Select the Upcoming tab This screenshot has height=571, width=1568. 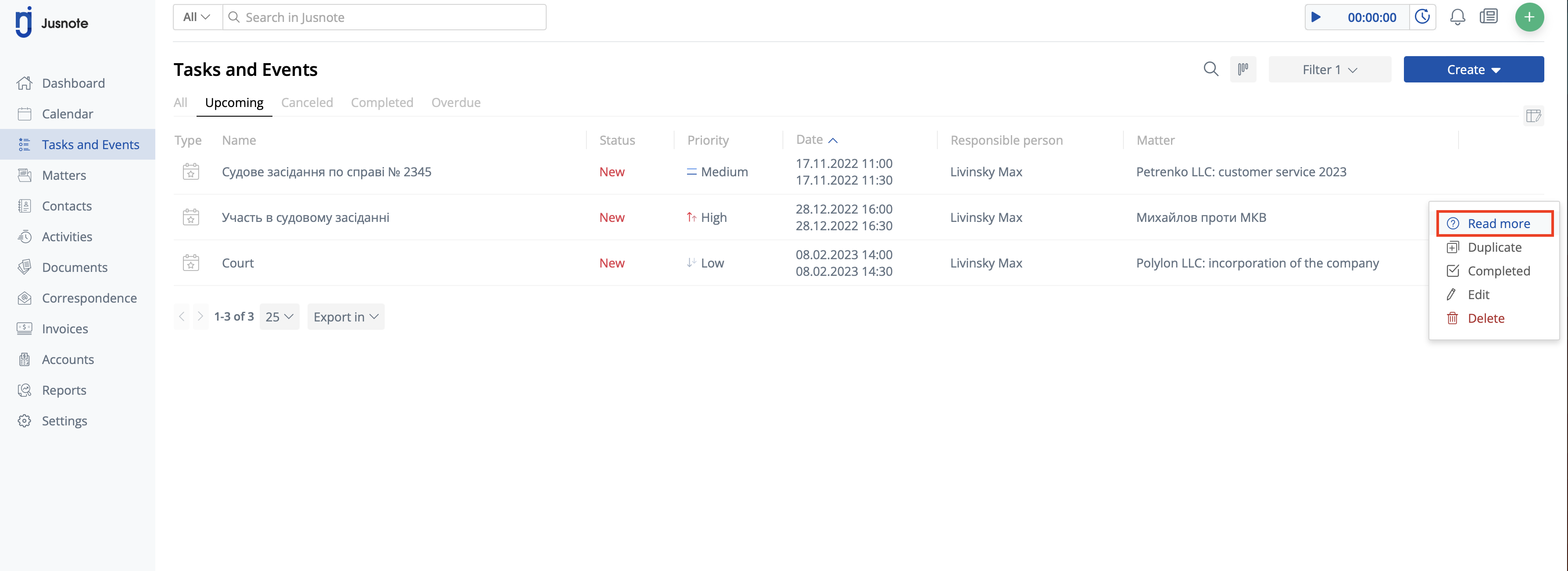234,102
